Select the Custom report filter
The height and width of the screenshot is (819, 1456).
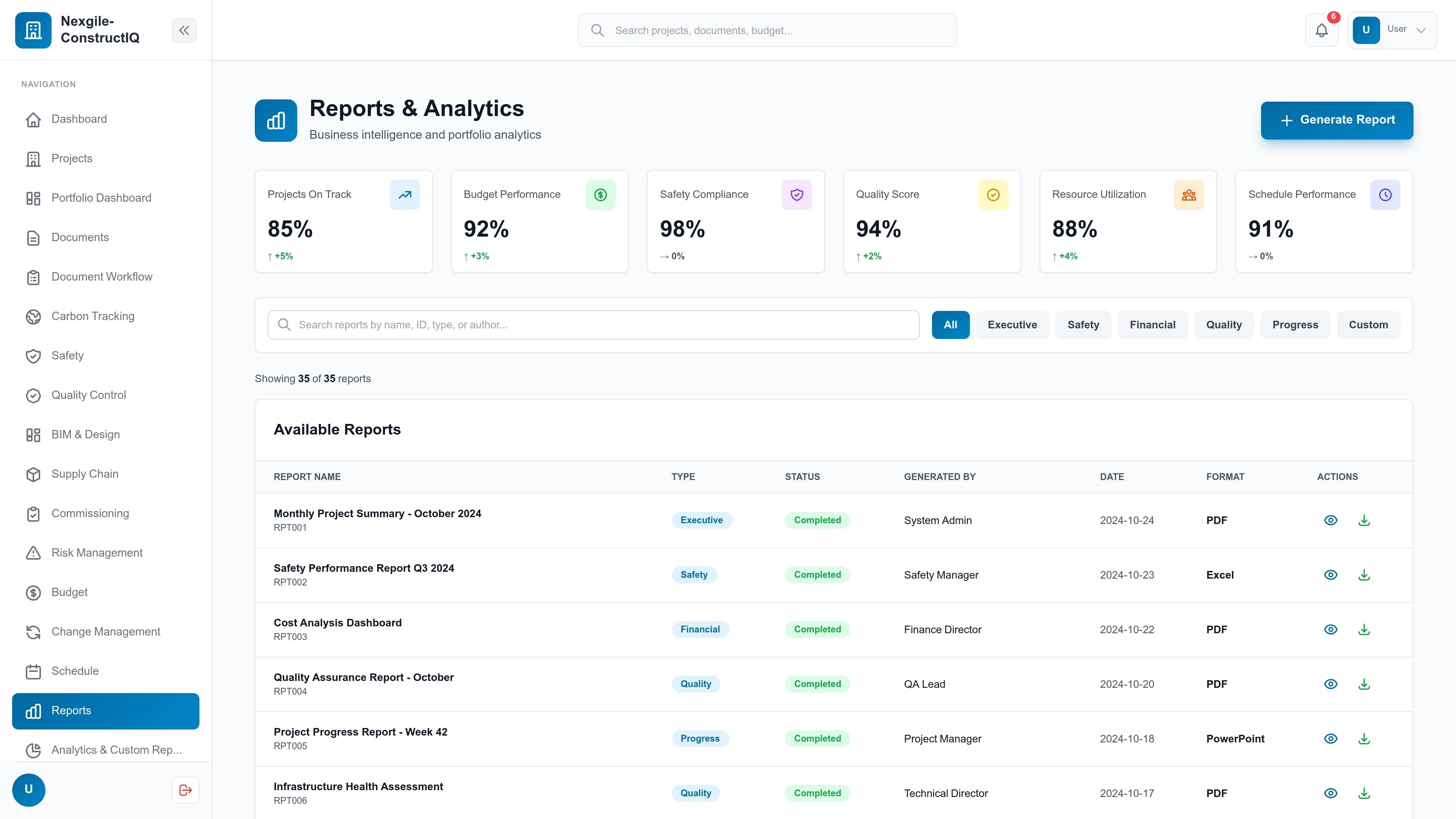tap(1368, 325)
